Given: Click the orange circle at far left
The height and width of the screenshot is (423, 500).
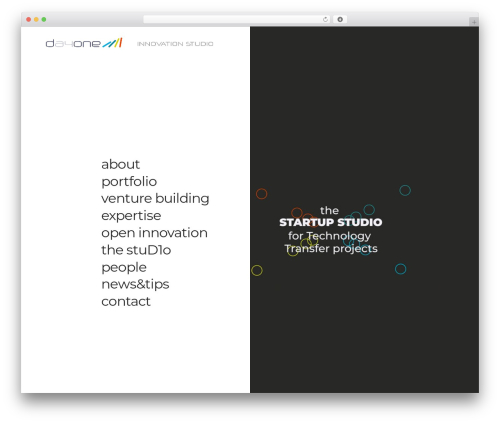Looking at the screenshot, I should 262,194.
